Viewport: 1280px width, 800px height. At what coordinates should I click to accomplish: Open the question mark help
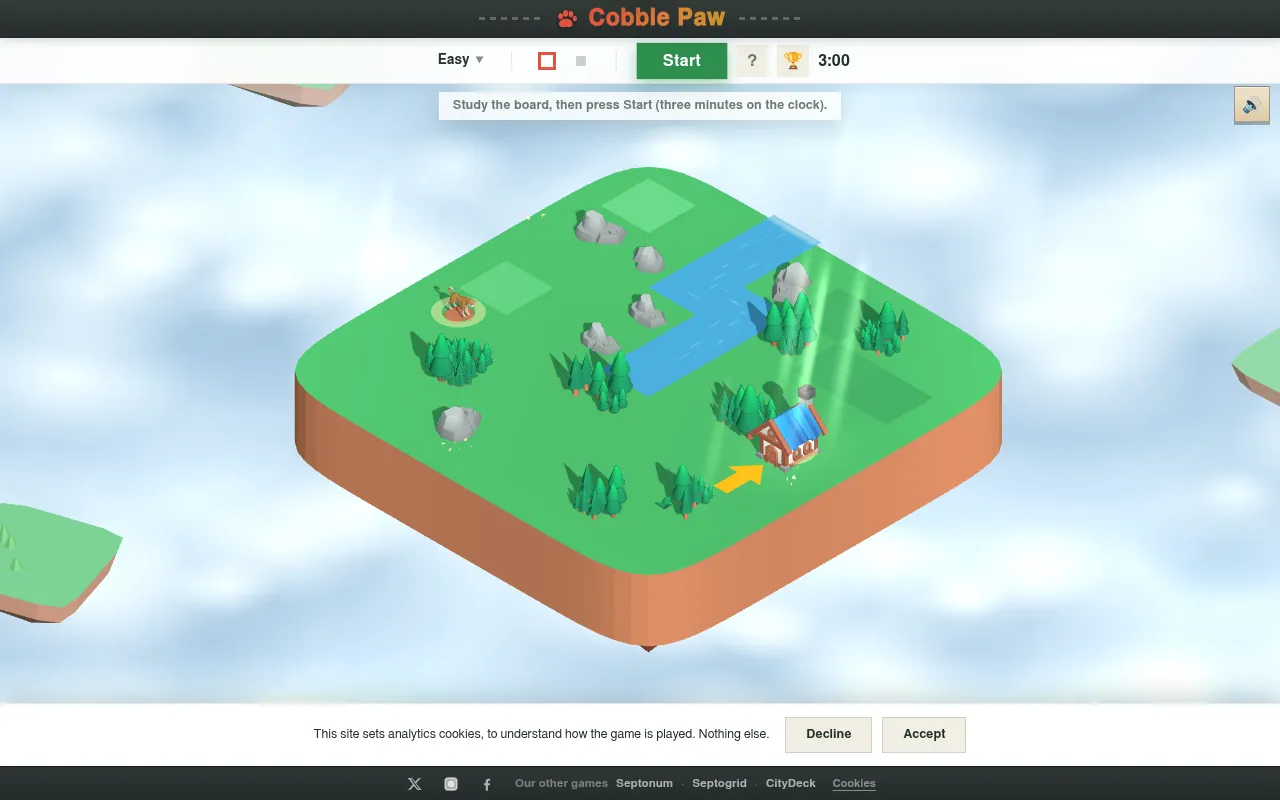pyautogui.click(x=752, y=61)
